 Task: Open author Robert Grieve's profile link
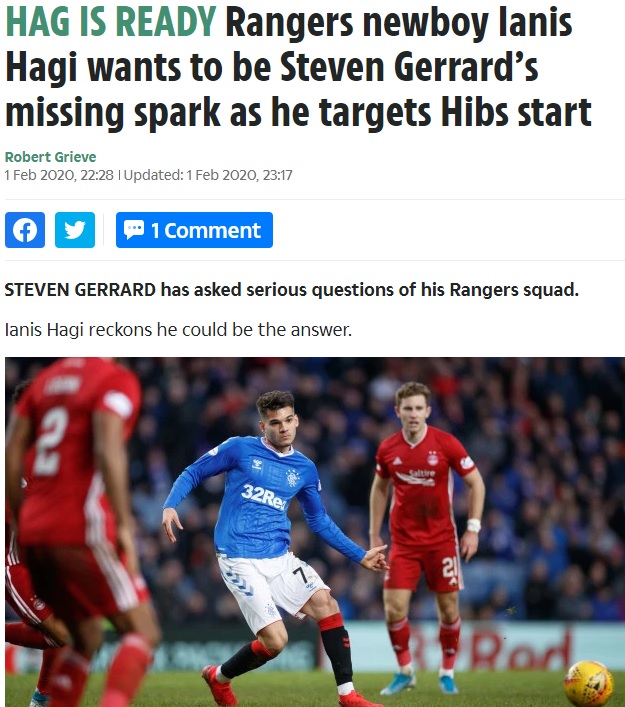[x=51, y=157]
